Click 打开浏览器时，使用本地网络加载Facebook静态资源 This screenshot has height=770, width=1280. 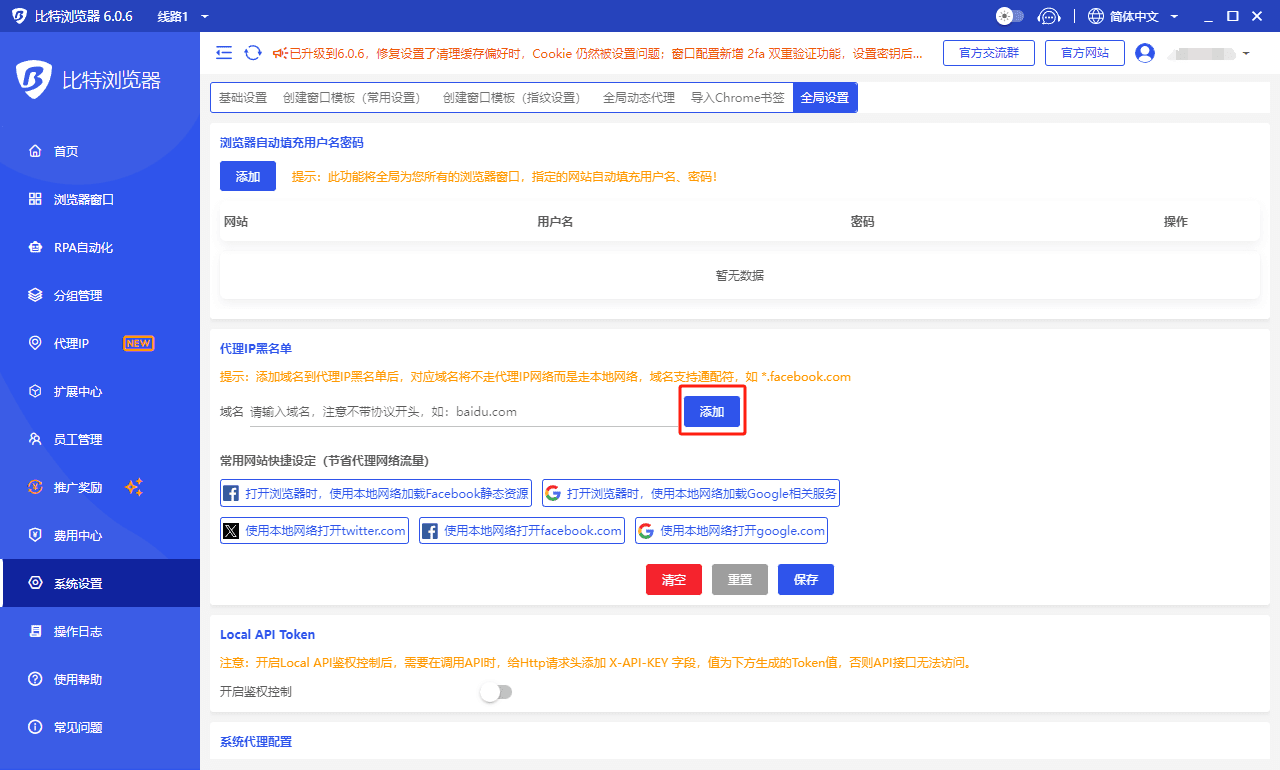[376, 493]
